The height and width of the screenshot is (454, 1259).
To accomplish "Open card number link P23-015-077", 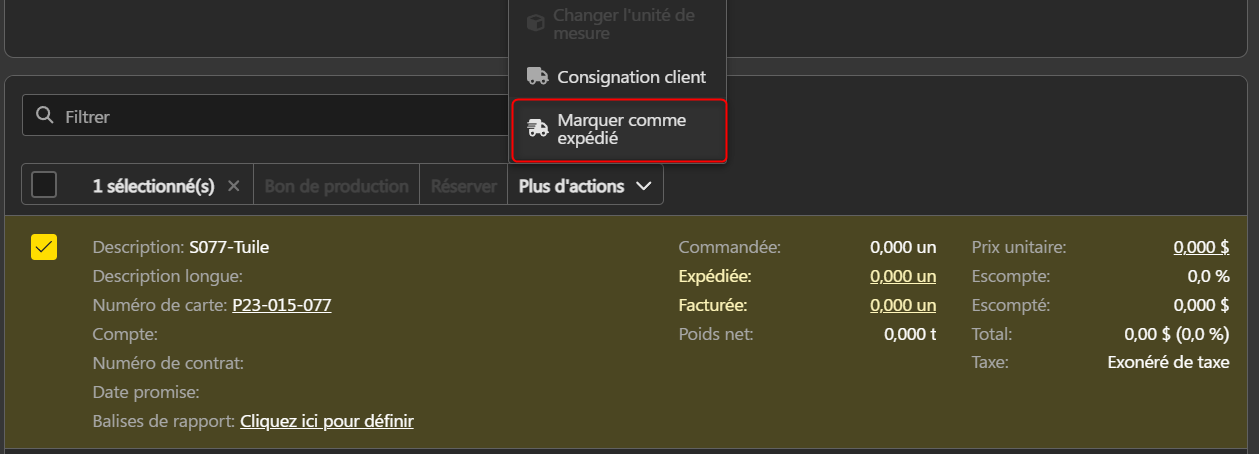I will click(282, 305).
